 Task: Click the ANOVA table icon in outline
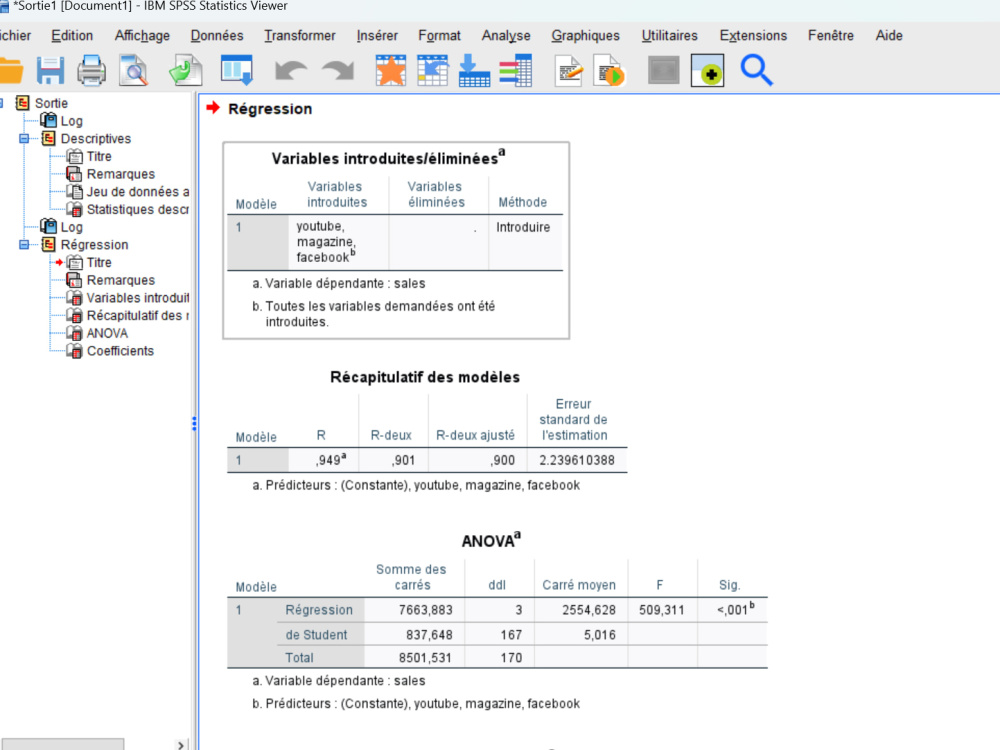(x=75, y=333)
